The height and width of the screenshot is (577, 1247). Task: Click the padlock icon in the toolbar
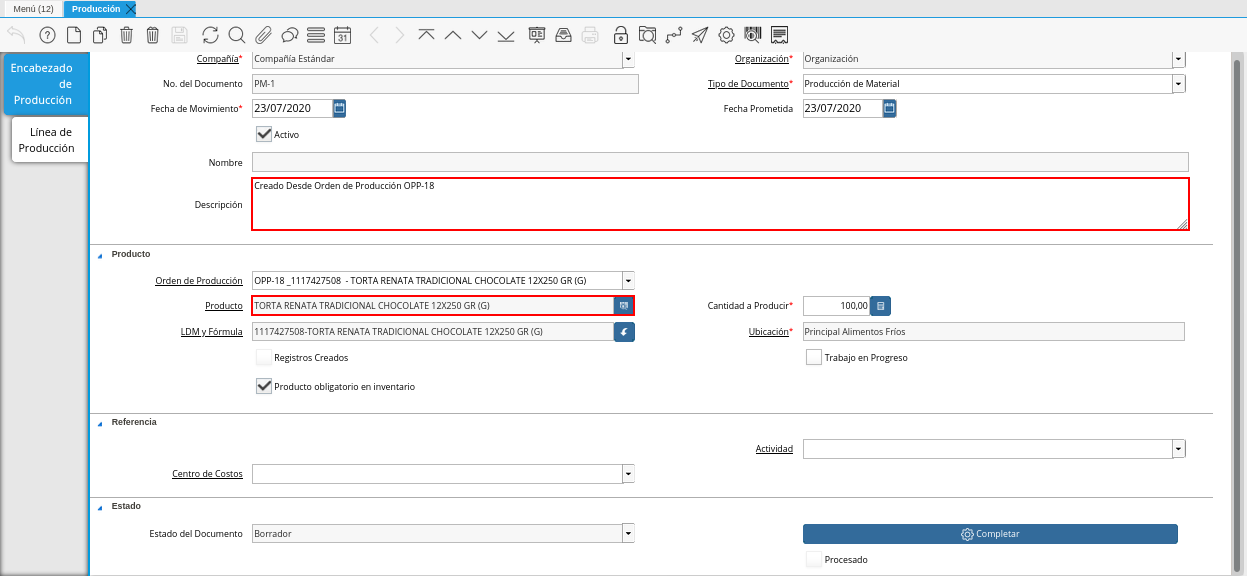[x=621, y=35]
